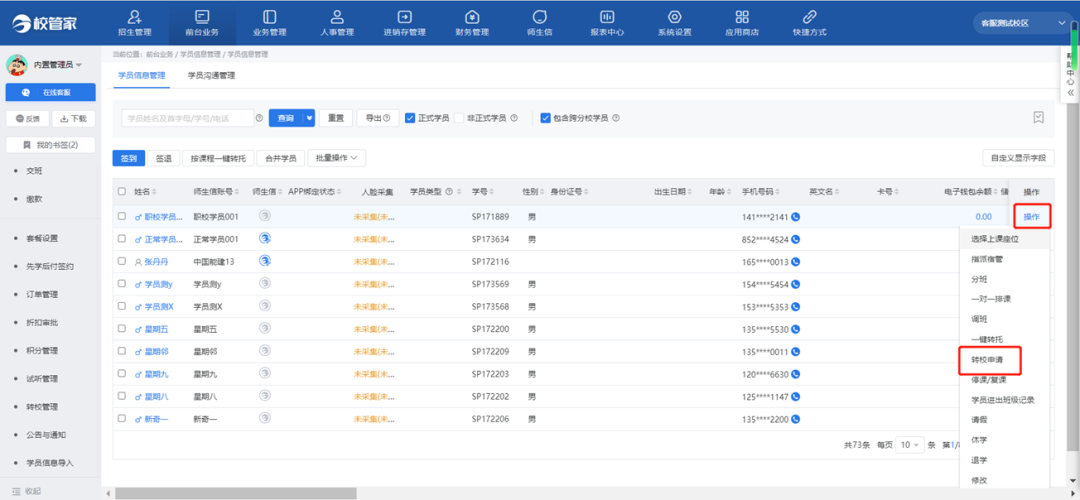Viewport: 1080px width, 500px height.
Task: Click the 重置 reset button
Action: point(336,118)
